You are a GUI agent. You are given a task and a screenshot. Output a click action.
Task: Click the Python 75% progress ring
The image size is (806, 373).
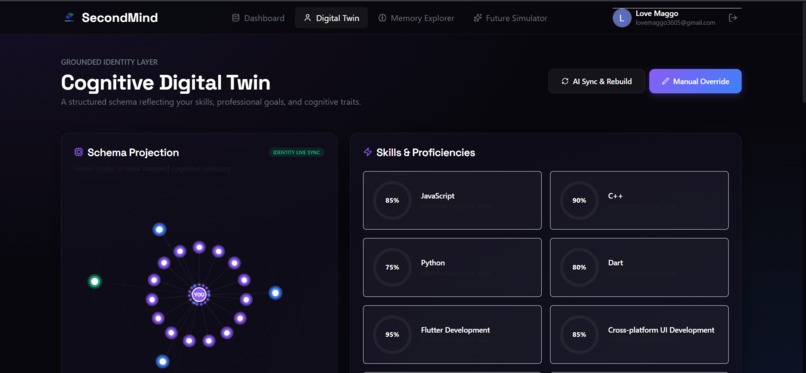pos(392,267)
